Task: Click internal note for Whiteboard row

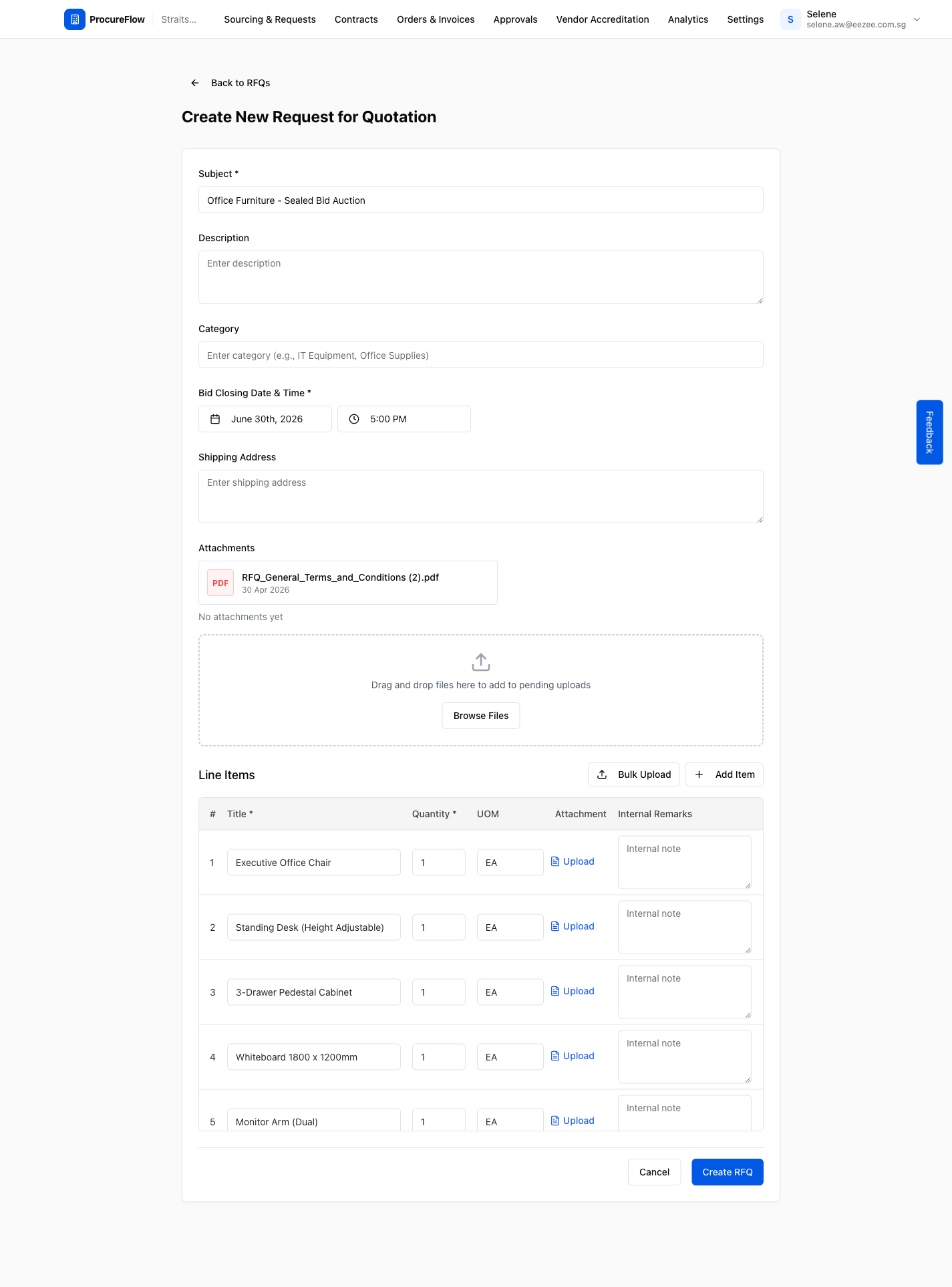Action: (x=685, y=1056)
